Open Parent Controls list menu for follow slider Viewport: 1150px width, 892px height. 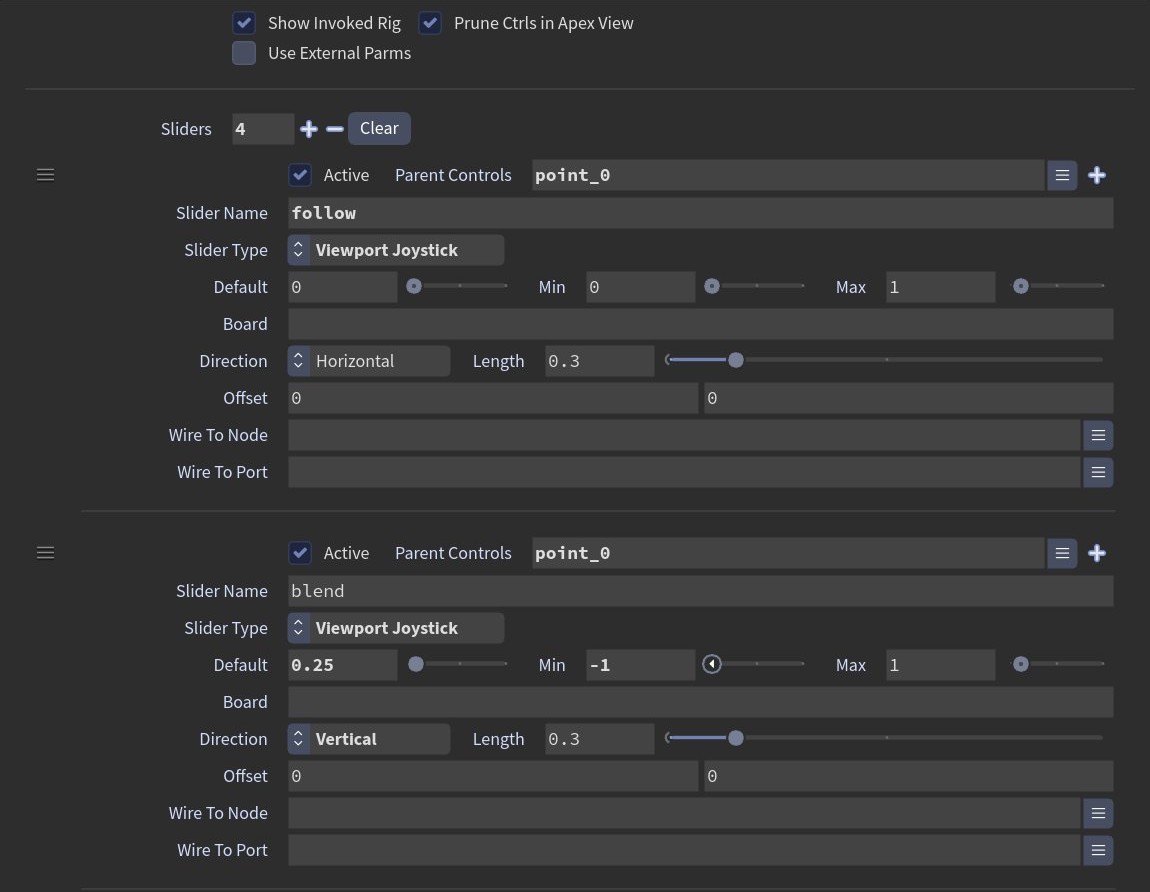pos(1062,175)
